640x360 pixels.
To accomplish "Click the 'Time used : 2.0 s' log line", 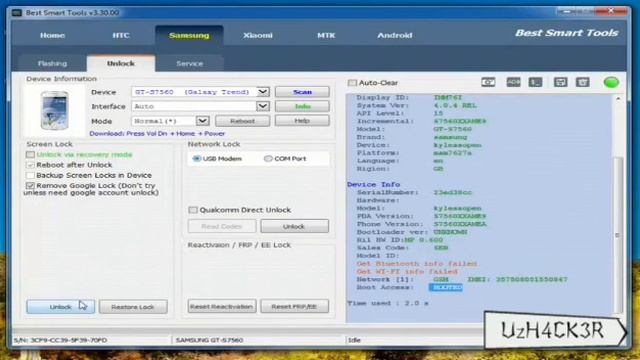I will click(x=388, y=303).
